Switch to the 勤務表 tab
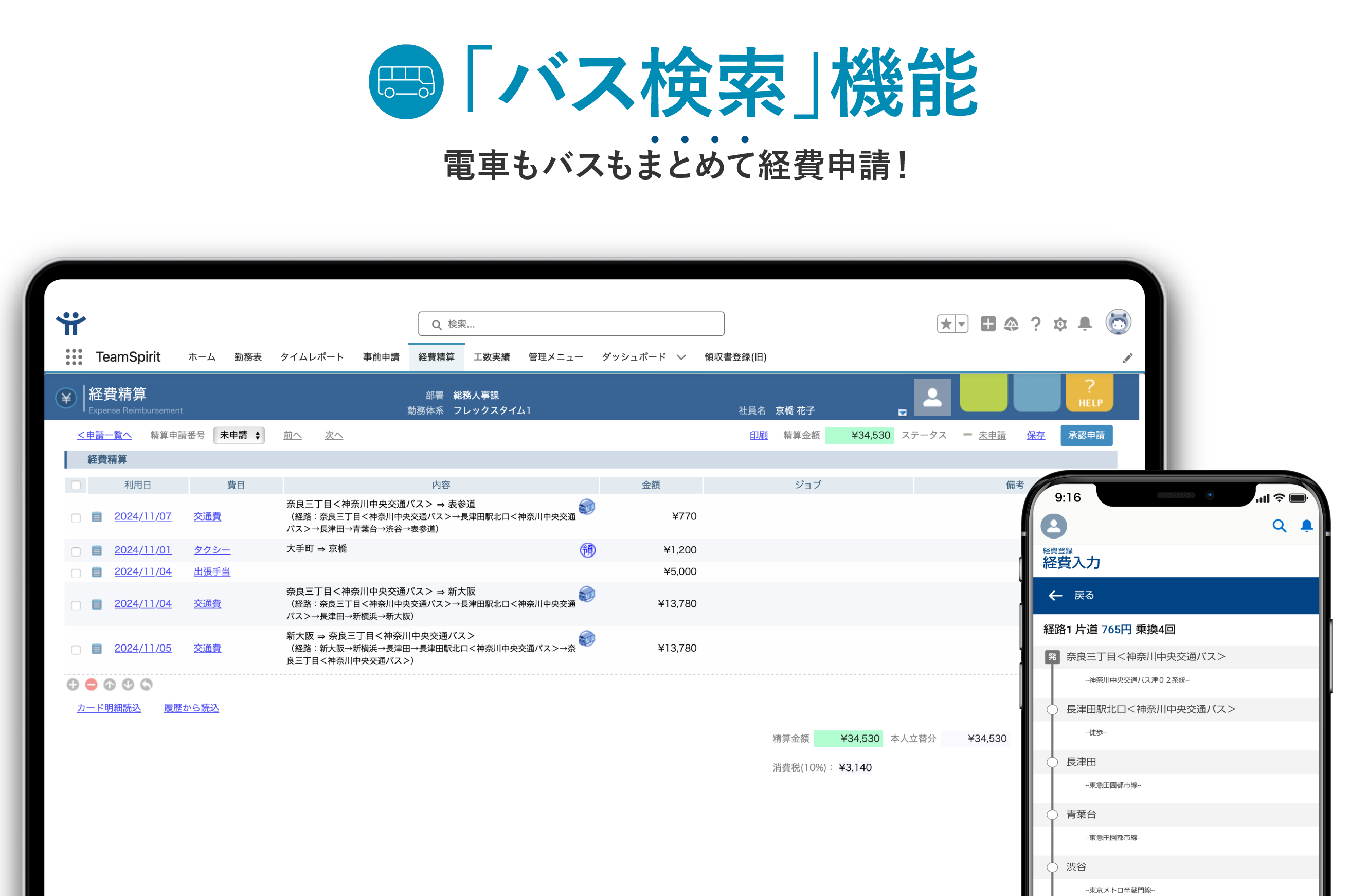This screenshot has height=896, width=1350. click(x=247, y=357)
